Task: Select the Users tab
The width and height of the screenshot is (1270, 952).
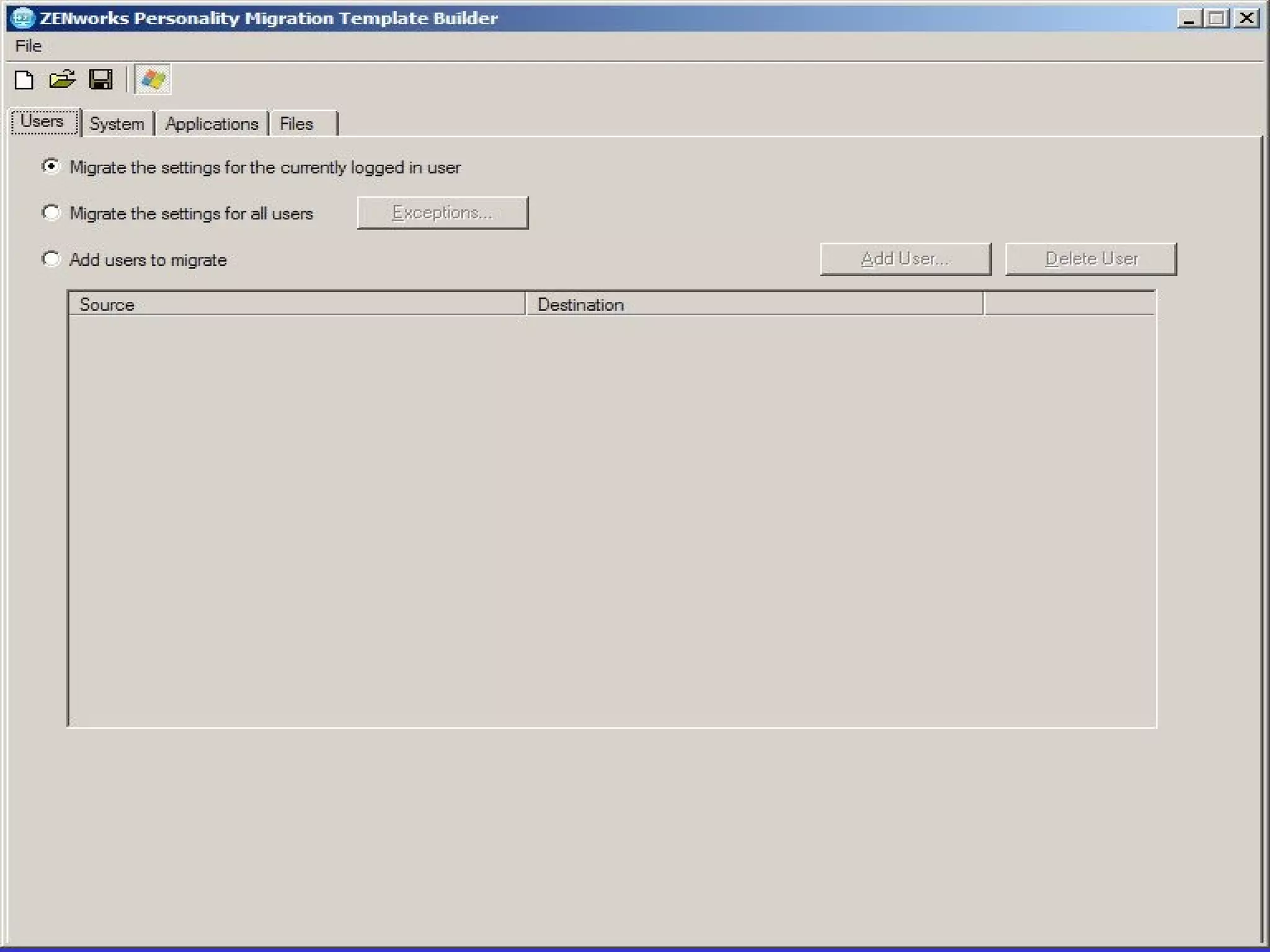Action: 42,121
